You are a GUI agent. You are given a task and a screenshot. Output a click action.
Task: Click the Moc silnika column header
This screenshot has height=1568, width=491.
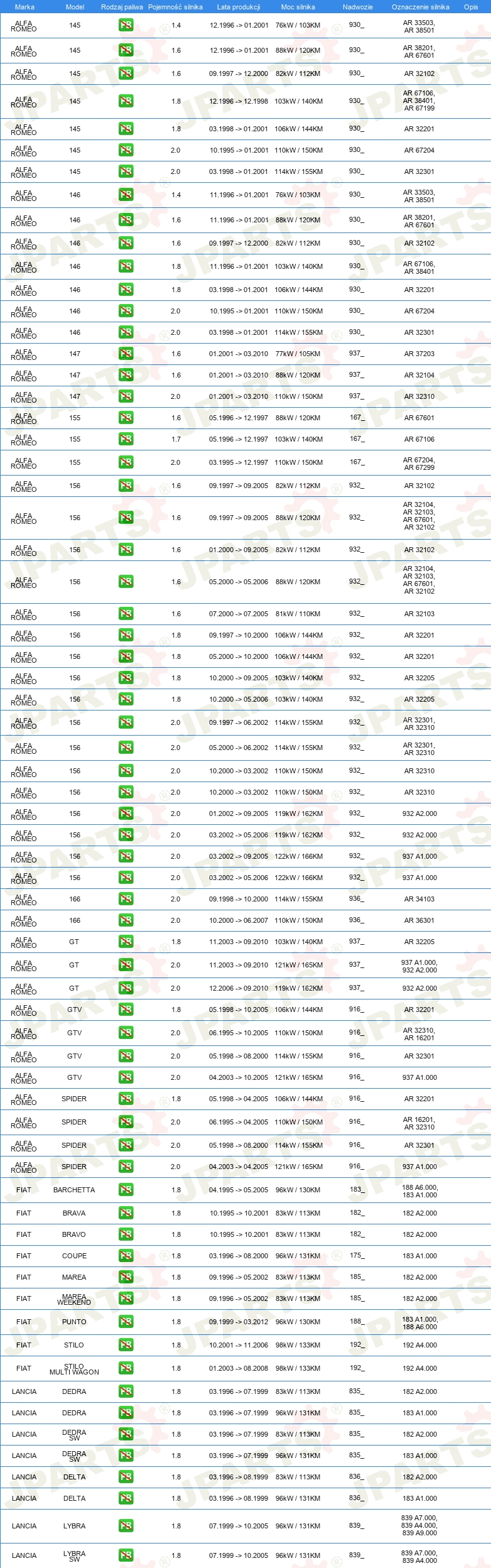click(298, 7)
